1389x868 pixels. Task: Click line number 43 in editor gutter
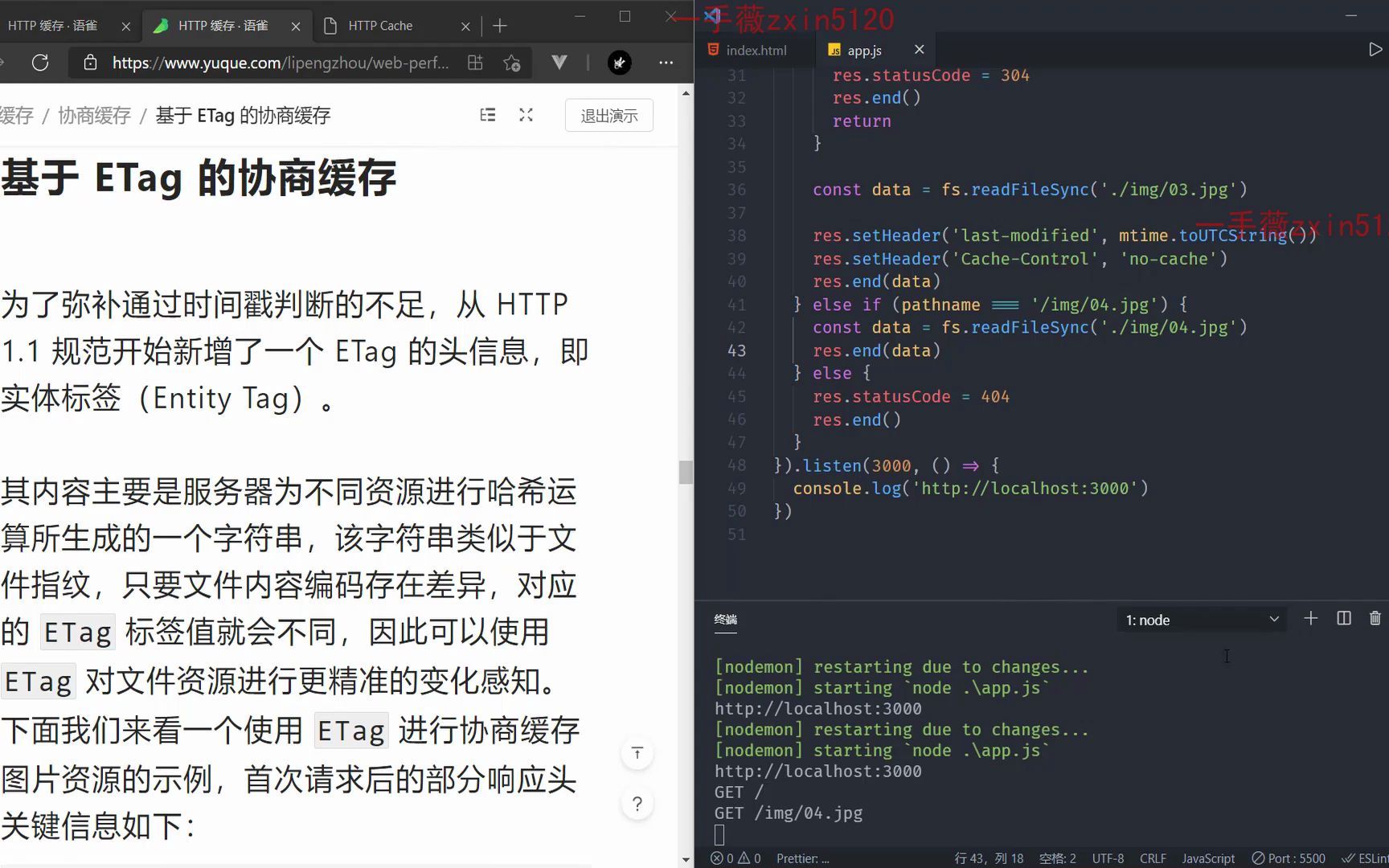(x=736, y=350)
